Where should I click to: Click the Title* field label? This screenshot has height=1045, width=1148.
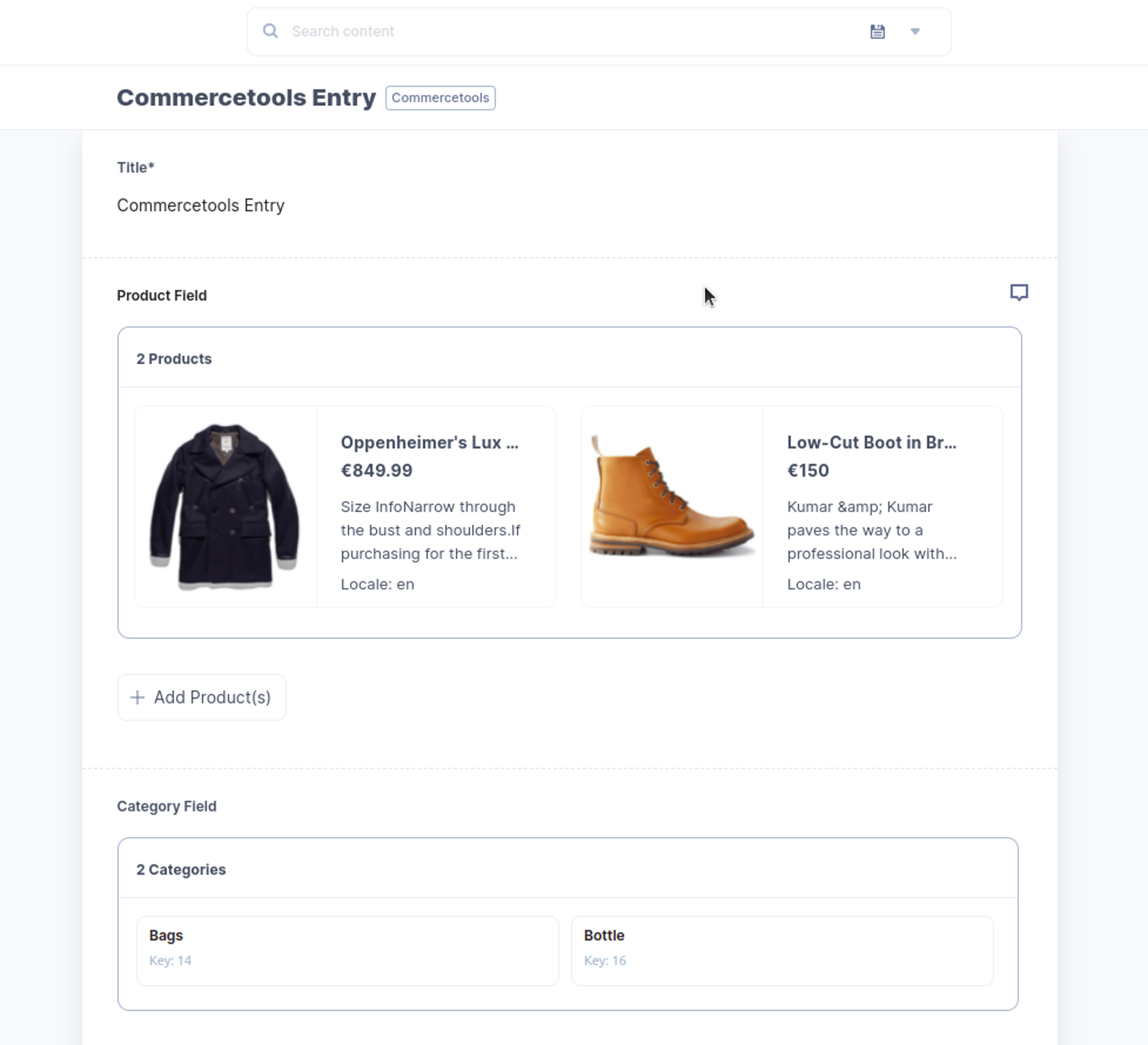pyautogui.click(x=136, y=168)
